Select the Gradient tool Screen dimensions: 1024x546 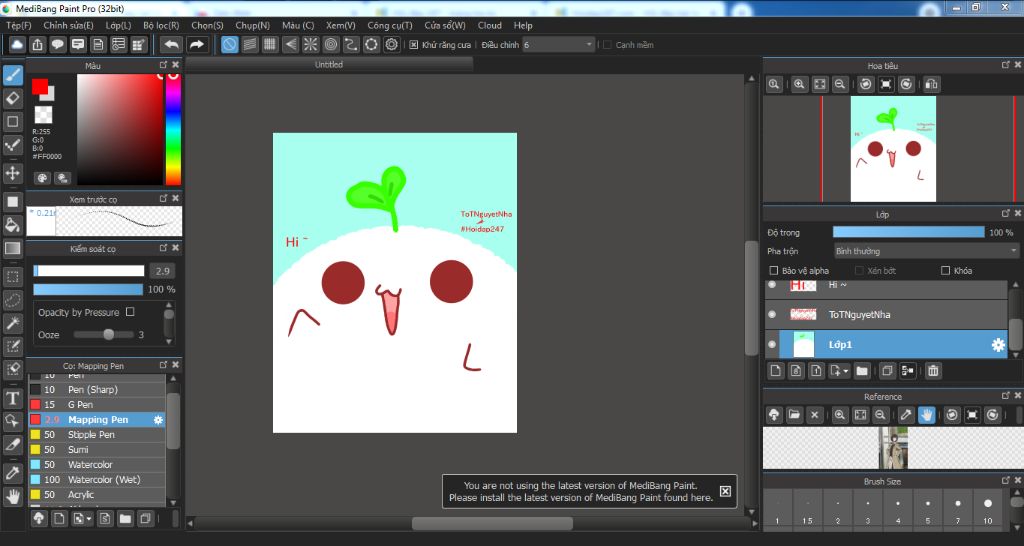12,248
